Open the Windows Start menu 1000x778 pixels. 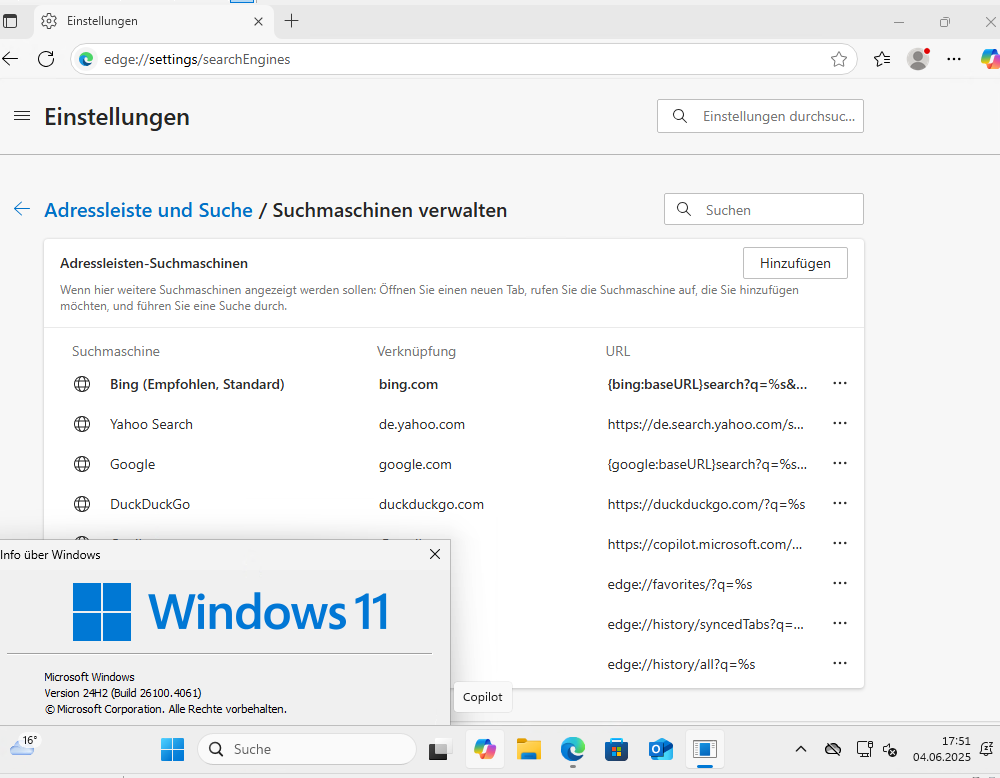pos(172,749)
